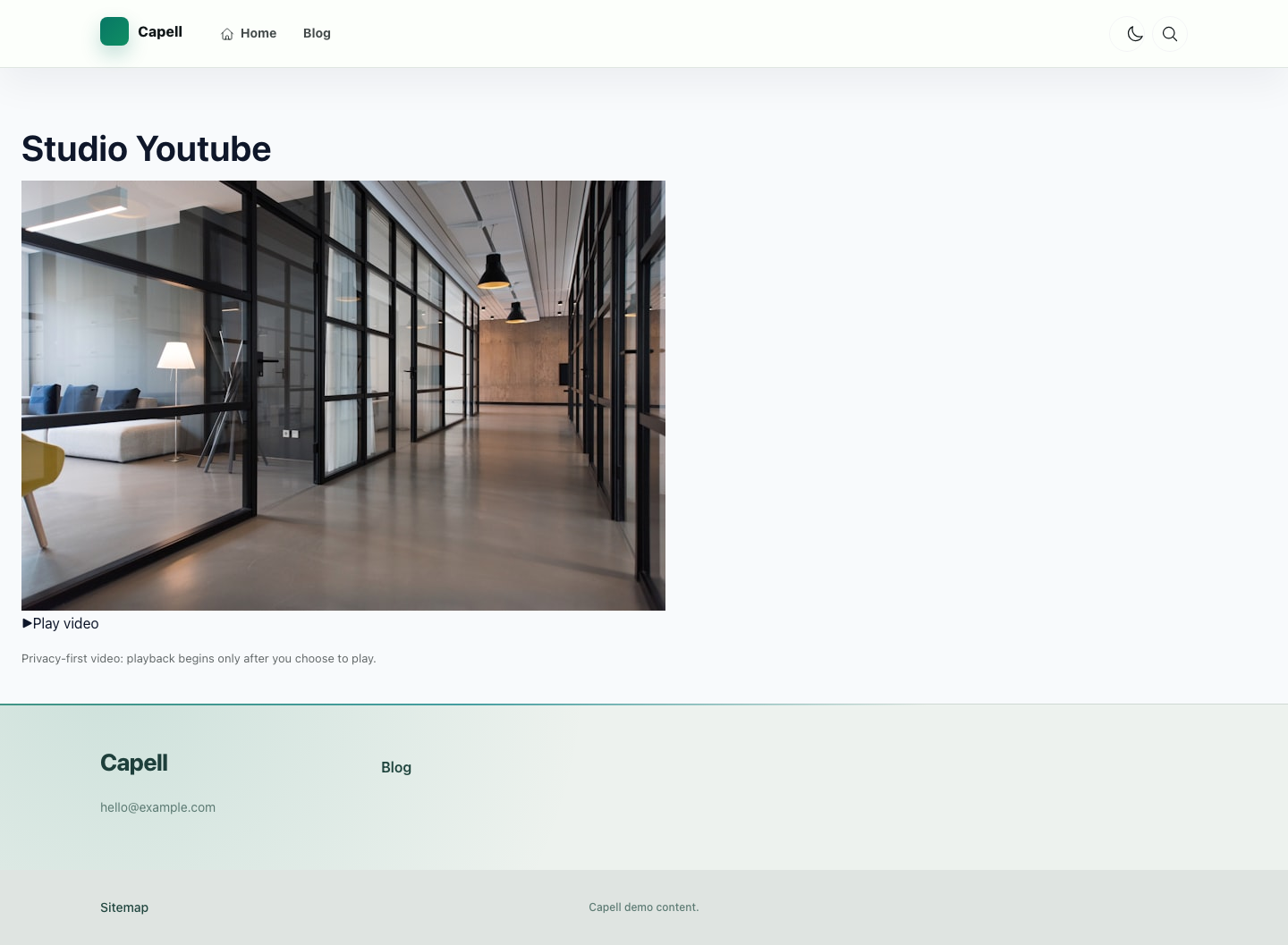Expand the Play video disclosure triangle

tap(27, 623)
